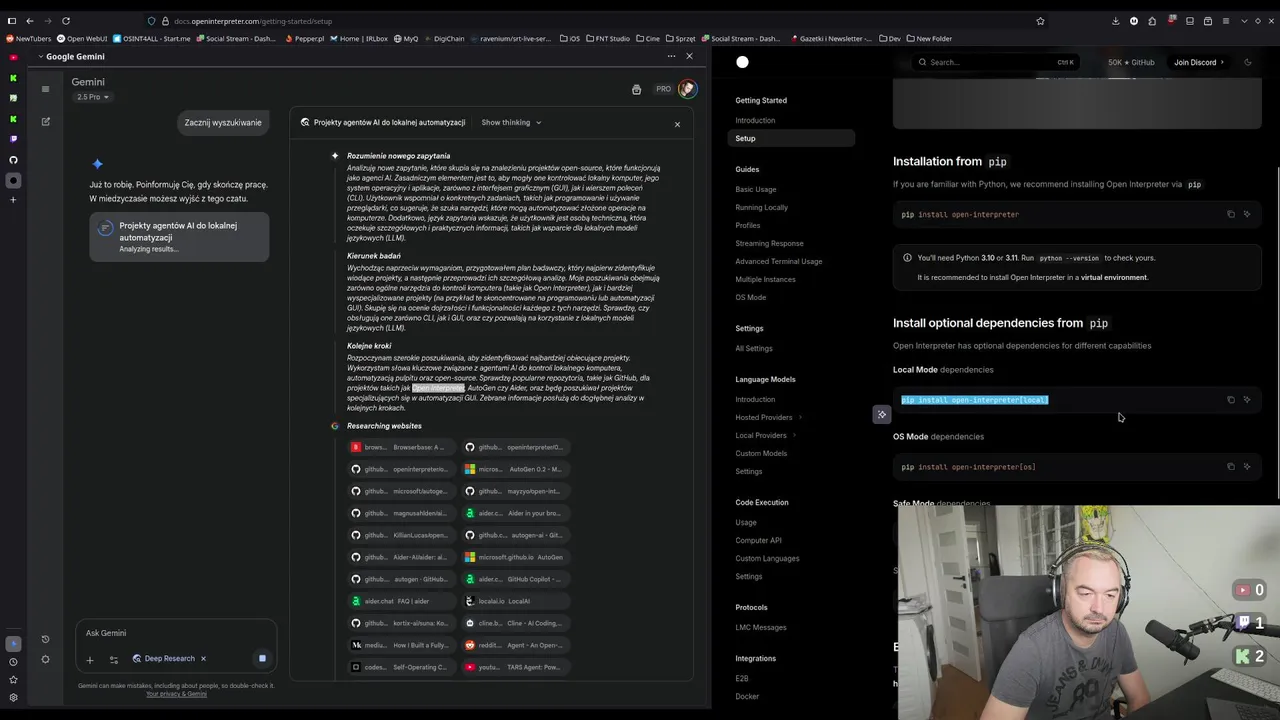Open the aider.chat FAQ source chip
Viewport: 1280px width, 720px height.
(x=401, y=601)
